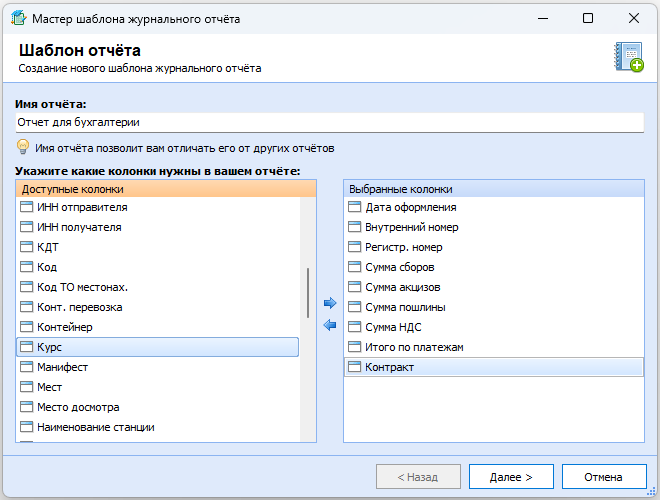Click the column icon next to Курс

tap(28, 347)
